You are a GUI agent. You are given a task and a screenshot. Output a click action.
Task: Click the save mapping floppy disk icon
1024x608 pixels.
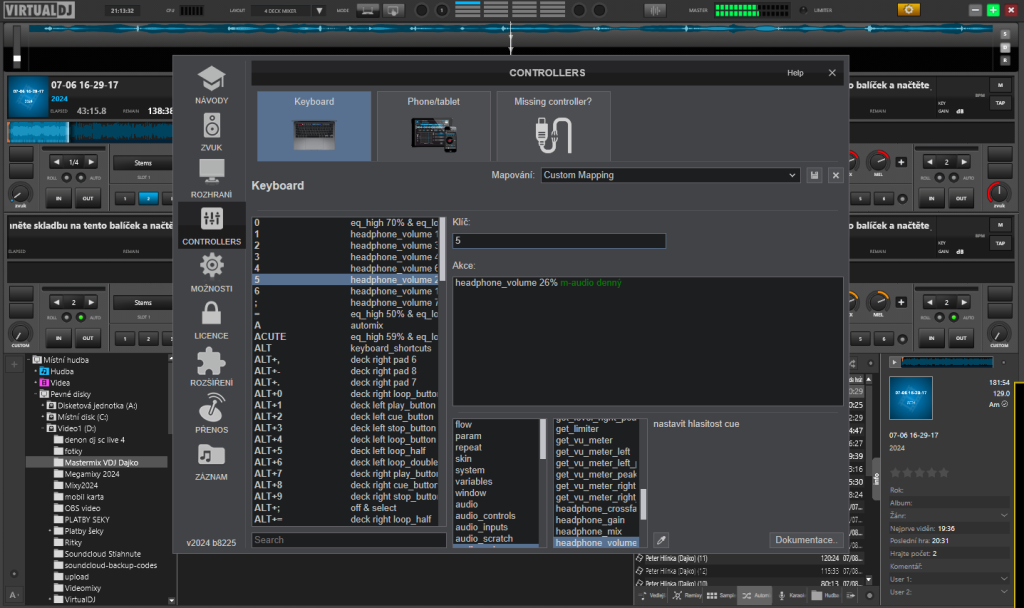(x=815, y=175)
